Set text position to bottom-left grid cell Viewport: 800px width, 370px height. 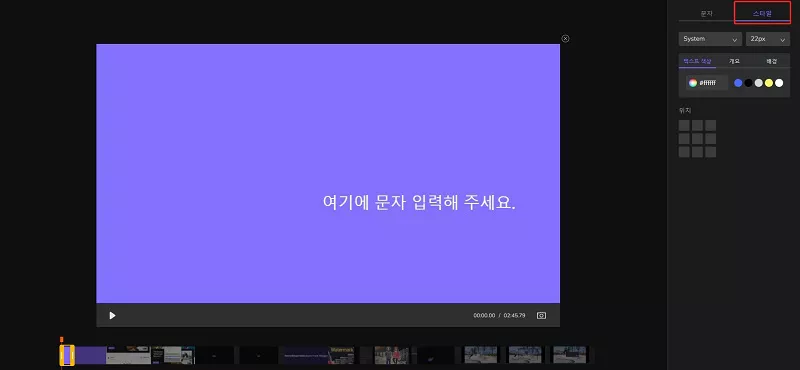(x=684, y=152)
